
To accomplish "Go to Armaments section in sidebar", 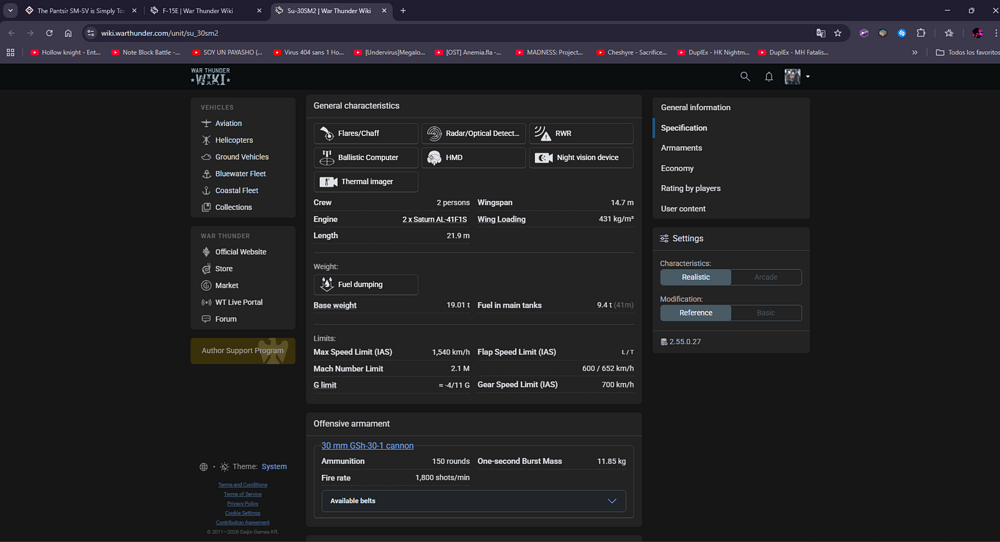I will [x=681, y=148].
